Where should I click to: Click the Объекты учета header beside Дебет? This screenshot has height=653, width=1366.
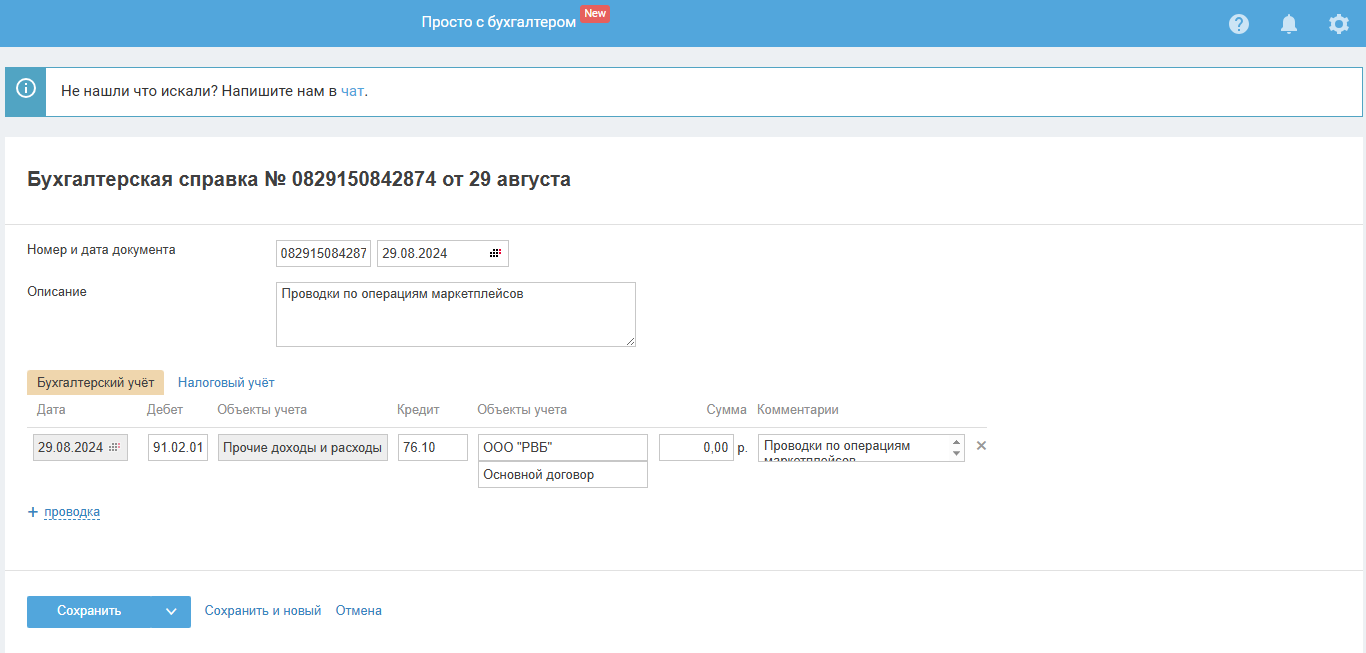click(262, 410)
